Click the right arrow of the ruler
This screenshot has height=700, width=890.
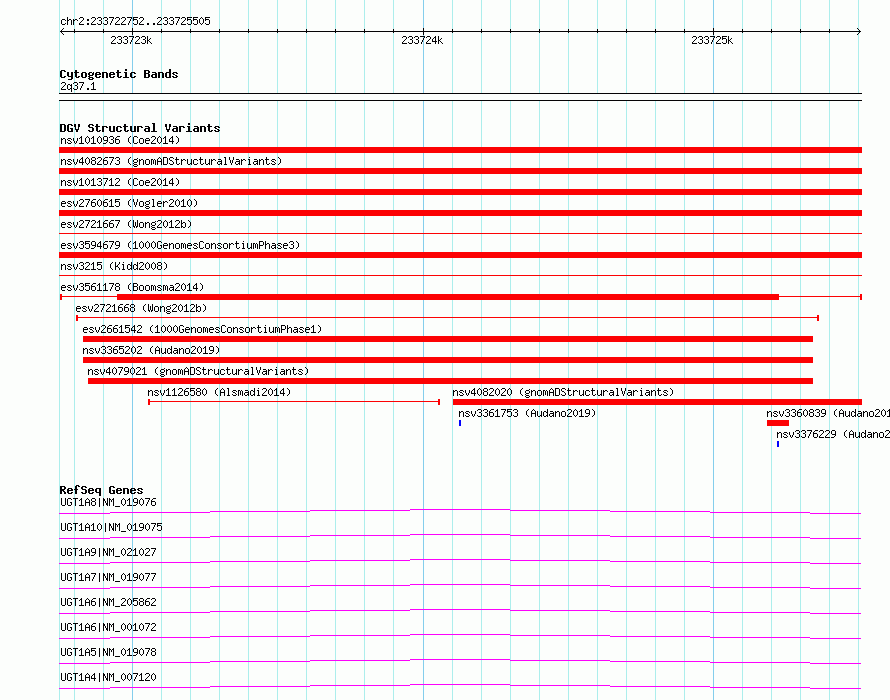coord(859,31)
